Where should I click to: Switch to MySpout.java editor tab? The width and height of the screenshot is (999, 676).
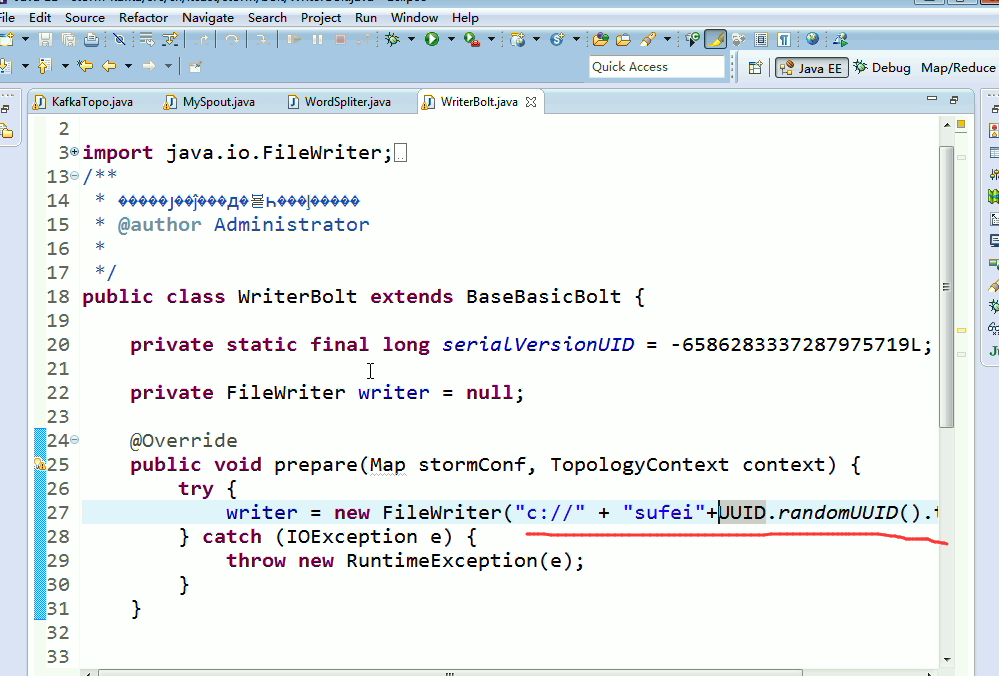click(210, 102)
